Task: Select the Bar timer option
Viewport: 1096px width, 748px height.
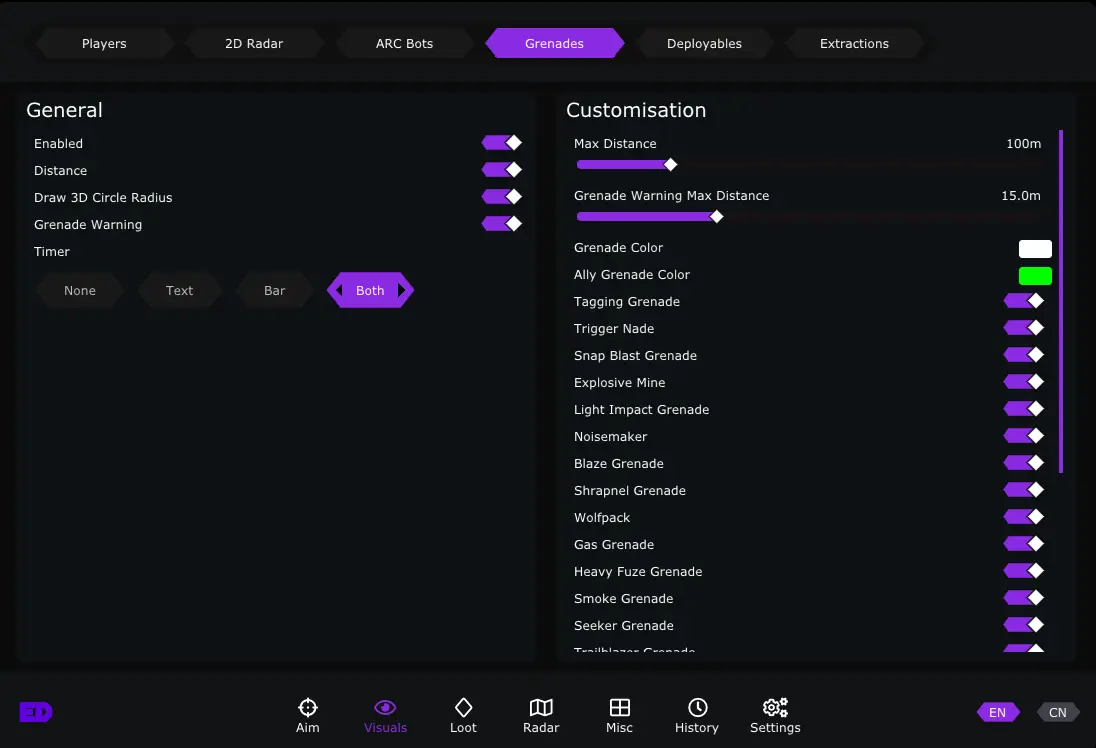Action: coord(274,291)
